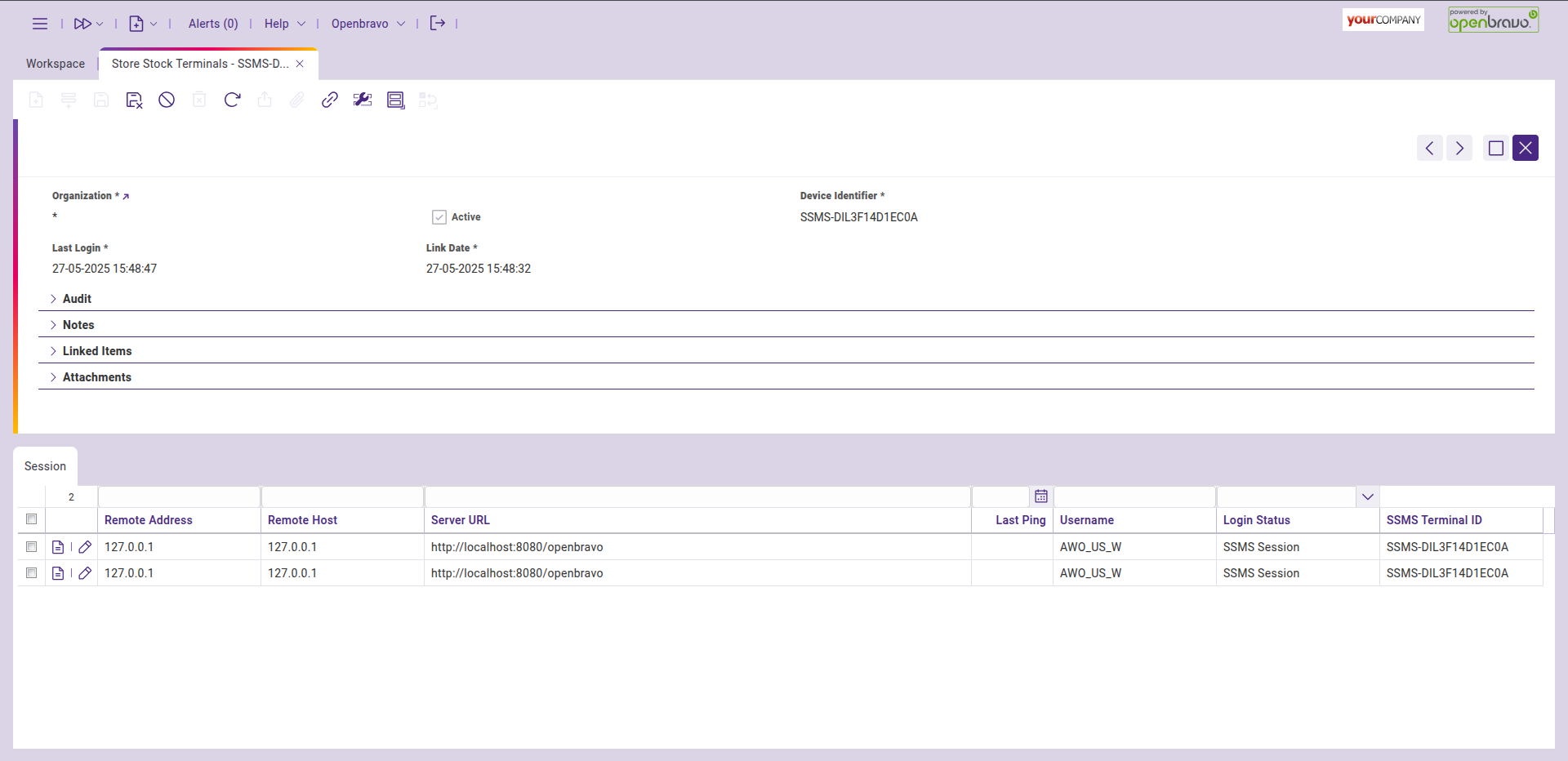
Task: Check the select-all sessions header checkbox
Action: [x=32, y=519]
